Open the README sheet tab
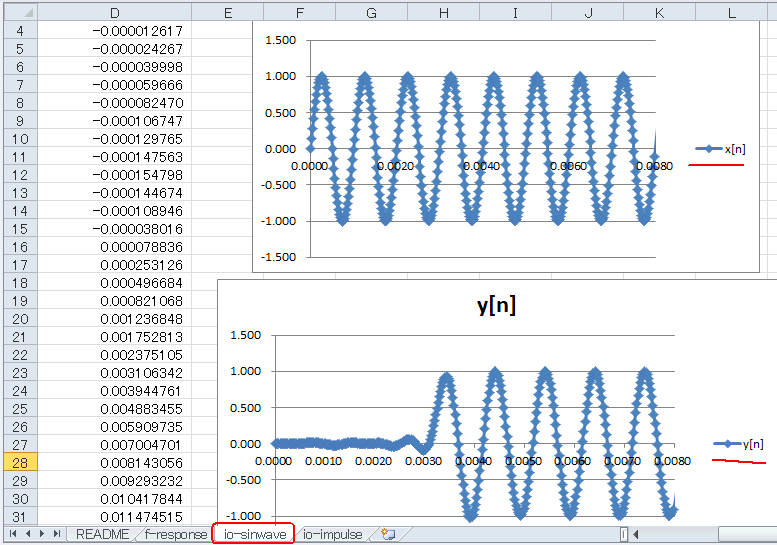This screenshot has width=777, height=545. pyautogui.click(x=103, y=535)
